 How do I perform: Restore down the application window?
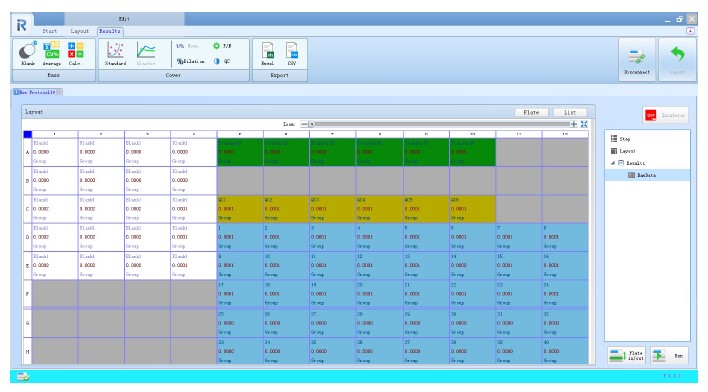(x=680, y=19)
